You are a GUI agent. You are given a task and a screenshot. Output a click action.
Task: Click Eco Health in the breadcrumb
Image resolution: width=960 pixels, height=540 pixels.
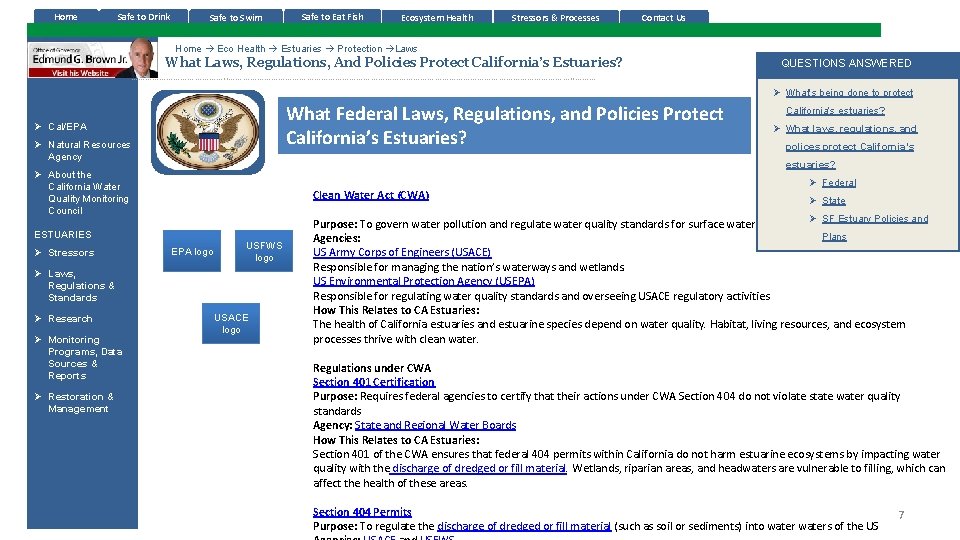click(x=241, y=48)
